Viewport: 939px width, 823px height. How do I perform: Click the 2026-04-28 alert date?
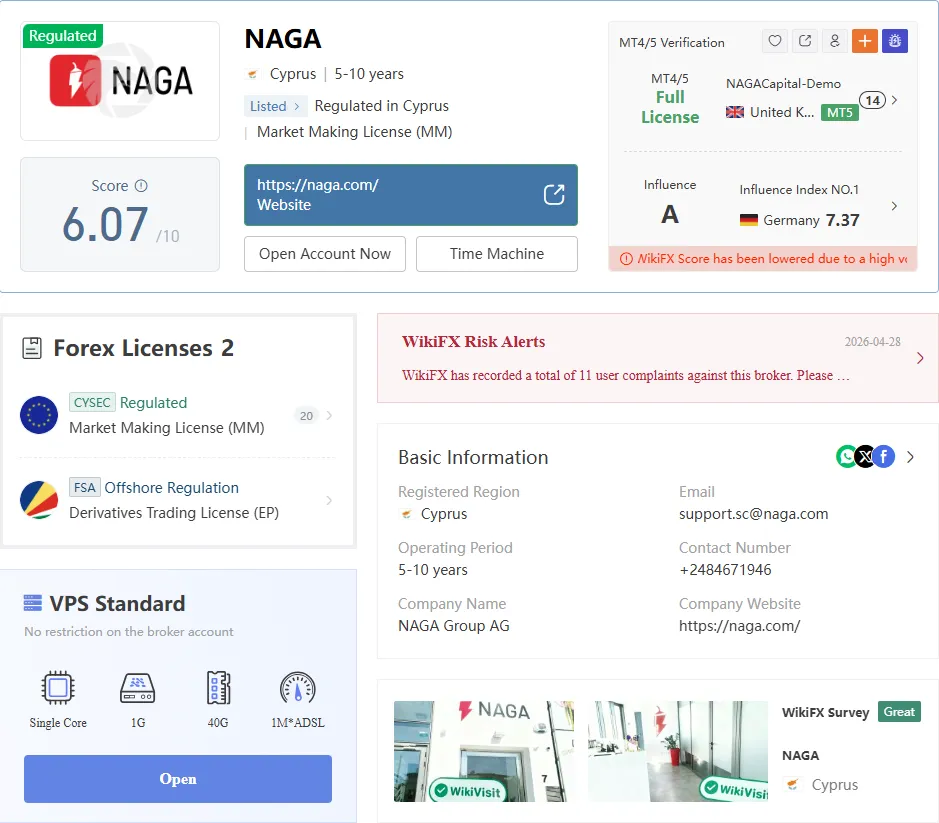873,341
